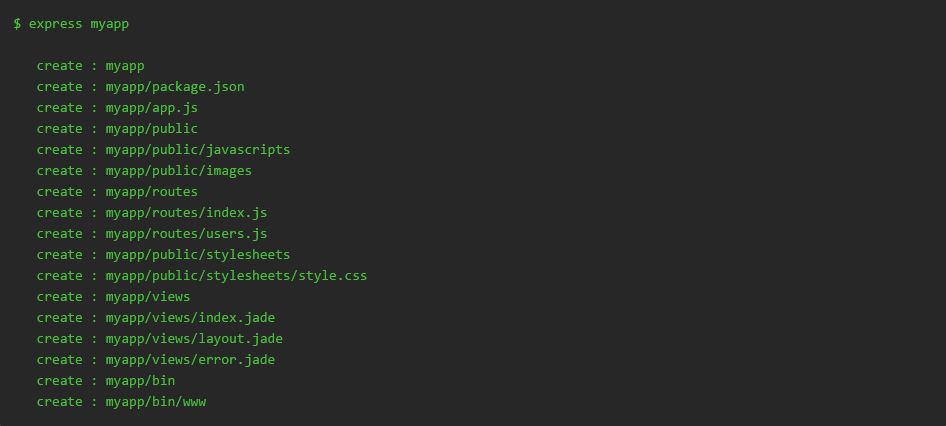946x426 pixels.
Task: Click the myapp/views directory path
Action: point(148,297)
